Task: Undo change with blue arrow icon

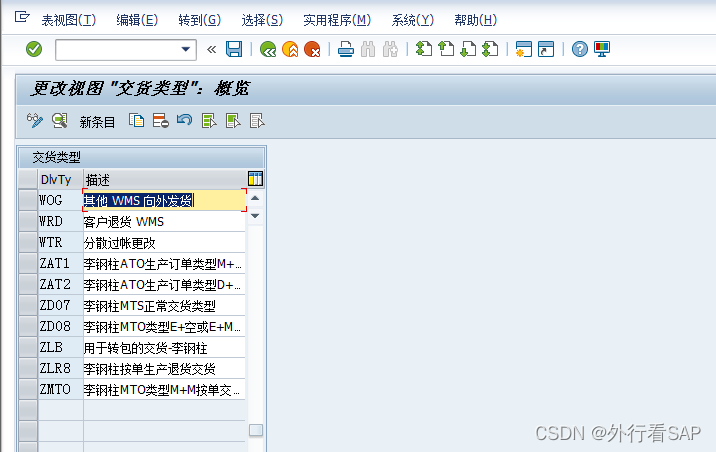Action: coord(184,121)
